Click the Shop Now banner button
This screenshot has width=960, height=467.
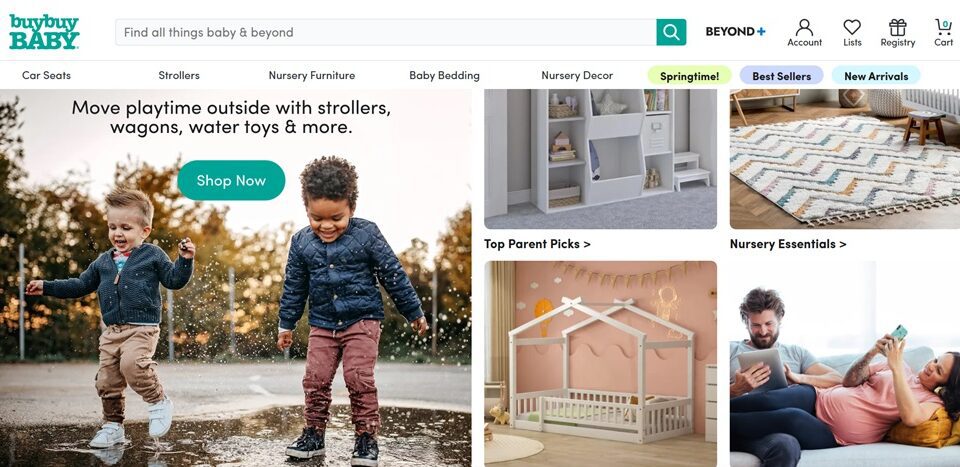click(231, 181)
